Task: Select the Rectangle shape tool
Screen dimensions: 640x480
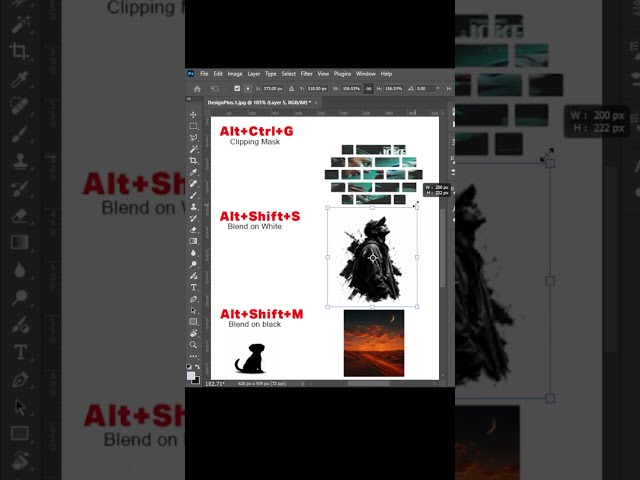Action: 193,322
